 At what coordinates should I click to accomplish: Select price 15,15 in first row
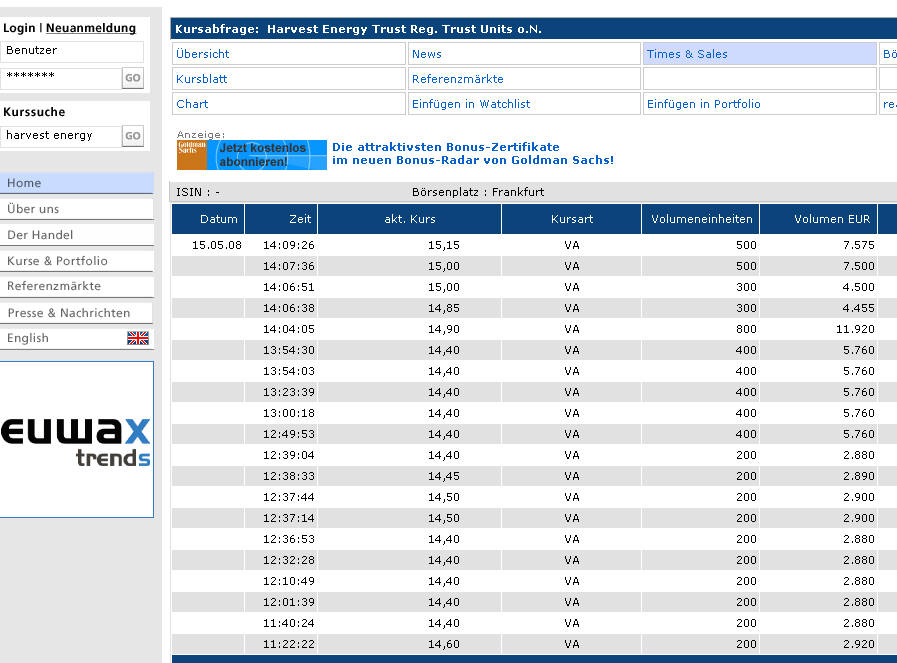(443, 245)
